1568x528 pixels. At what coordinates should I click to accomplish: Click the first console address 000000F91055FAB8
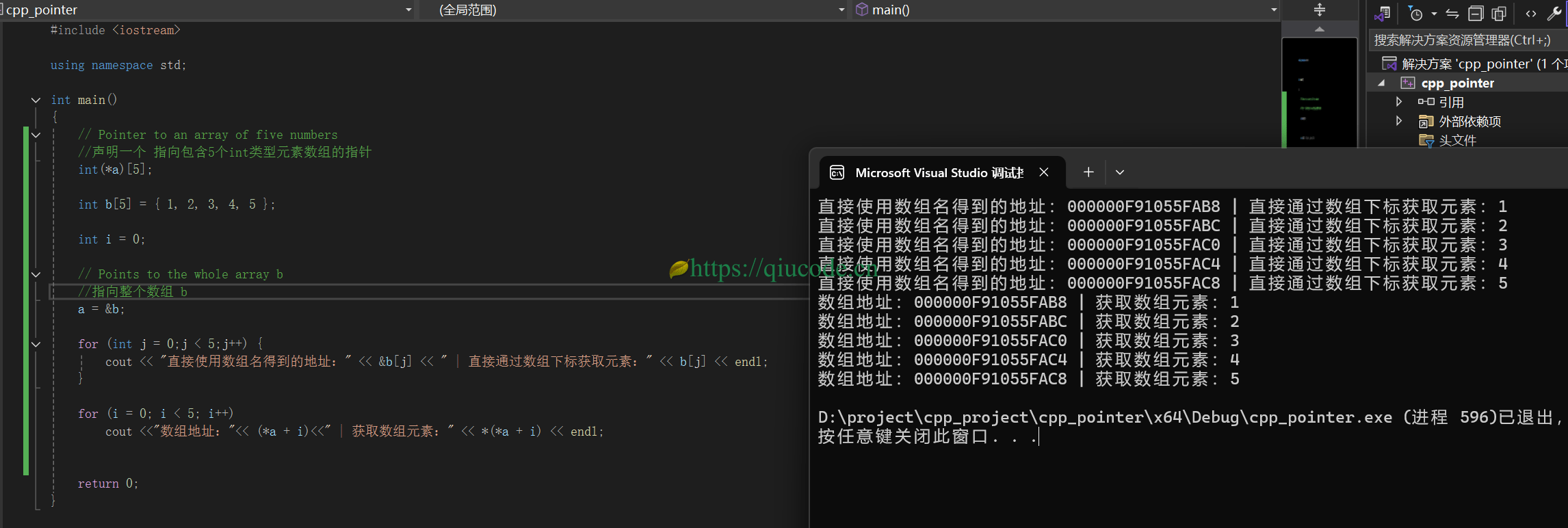pyautogui.click(x=1143, y=207)
